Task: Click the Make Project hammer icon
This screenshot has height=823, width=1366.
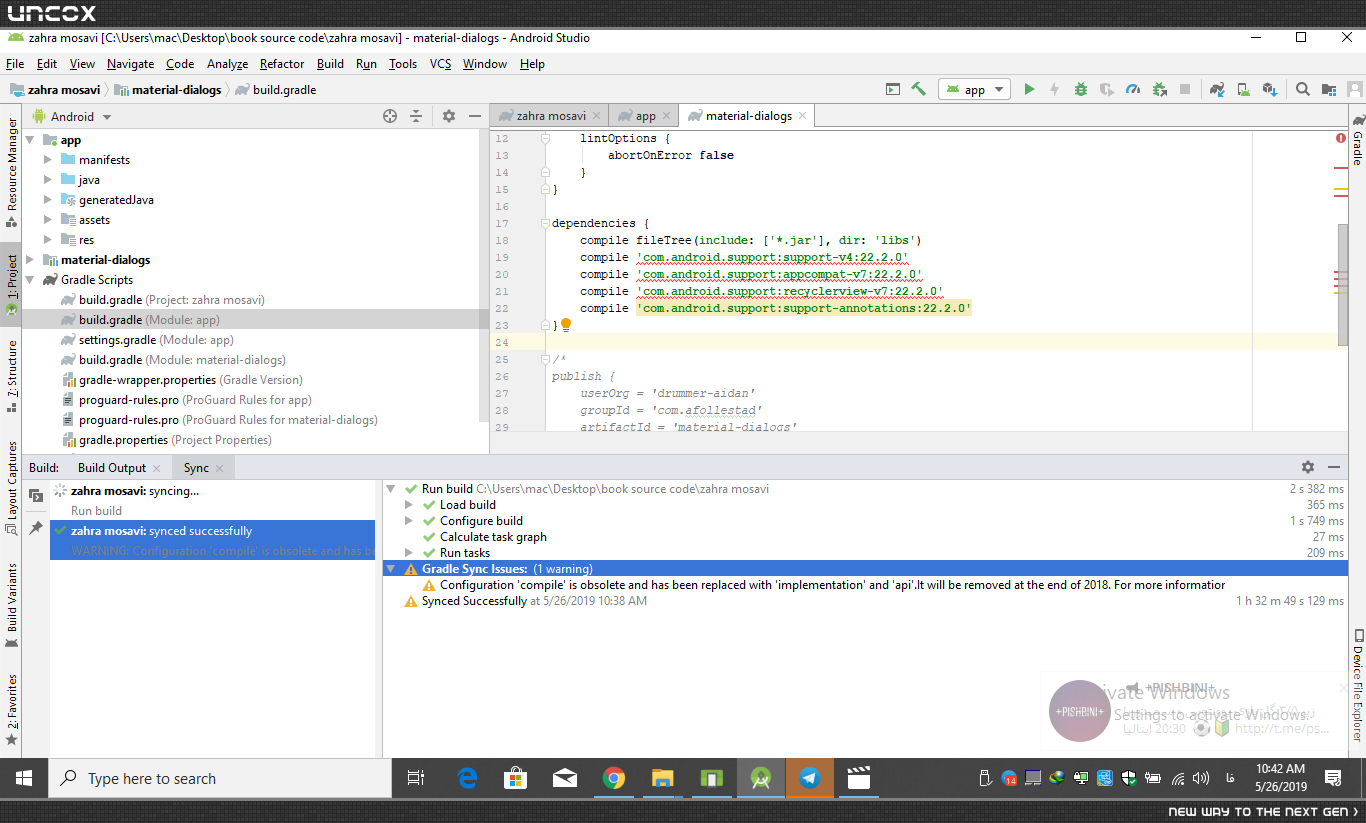Action: (x=919, y=89)
